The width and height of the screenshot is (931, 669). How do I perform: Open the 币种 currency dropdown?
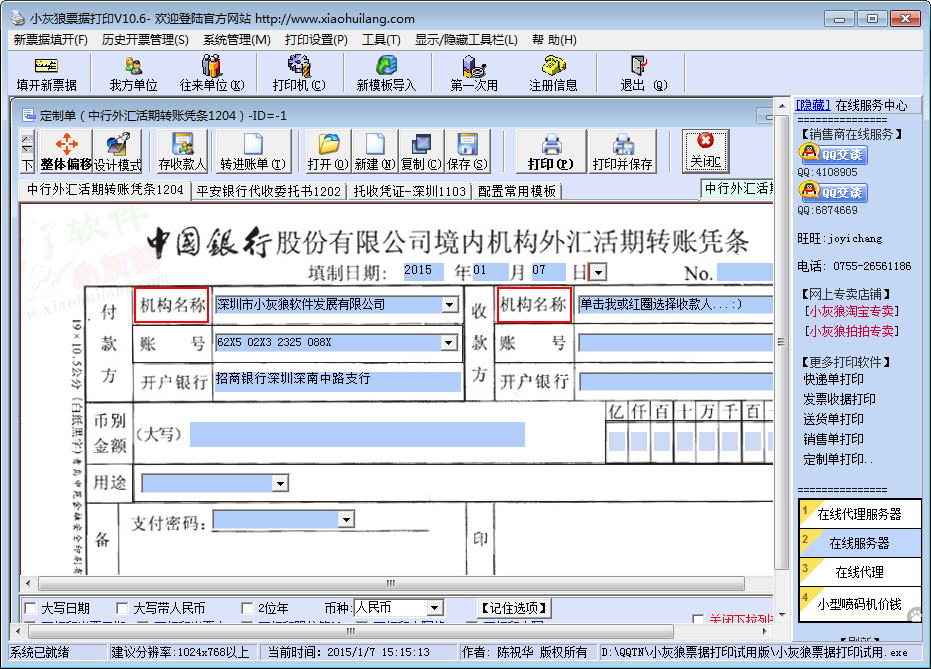pos(434,608)
